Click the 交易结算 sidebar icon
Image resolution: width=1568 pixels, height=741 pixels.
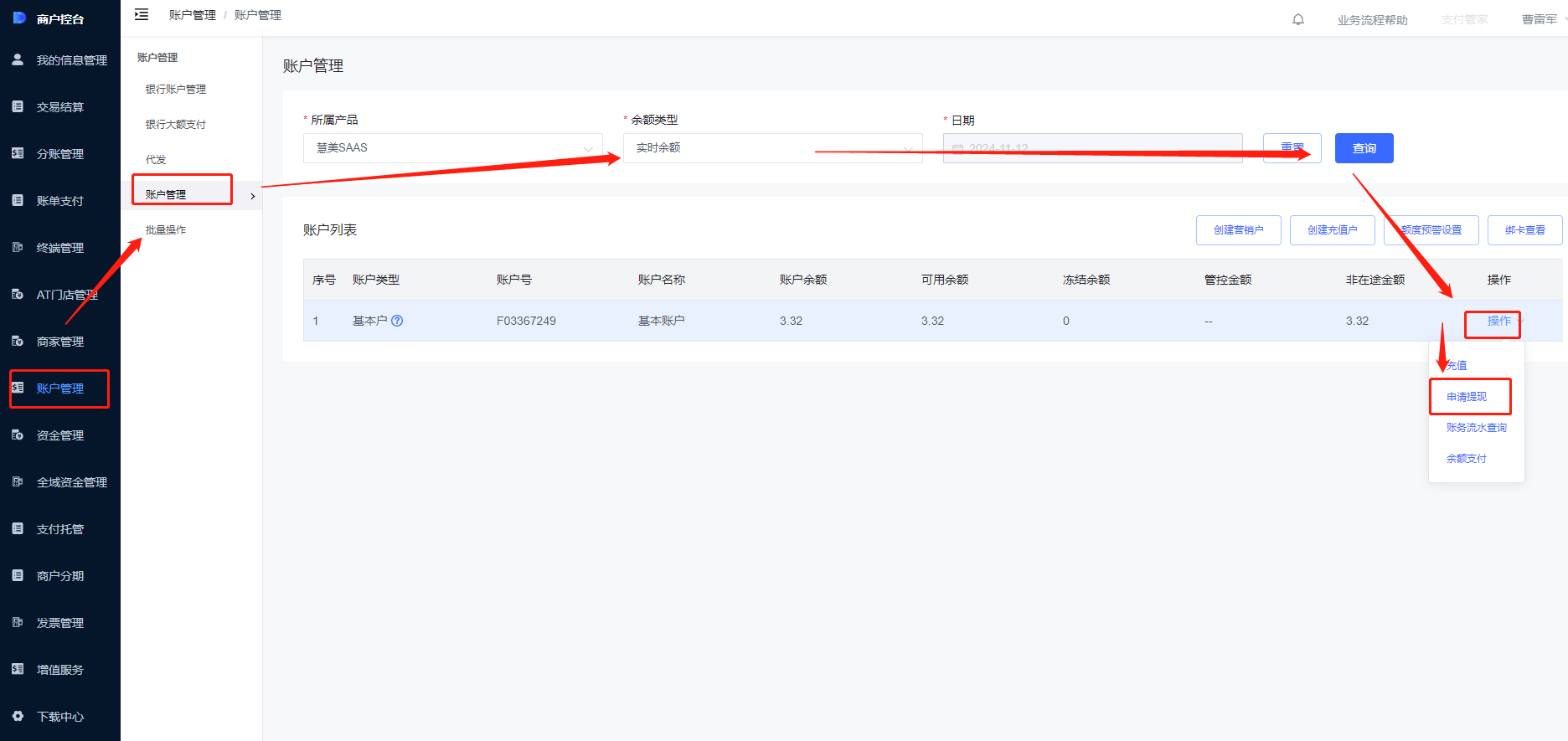tap(18, 106)
